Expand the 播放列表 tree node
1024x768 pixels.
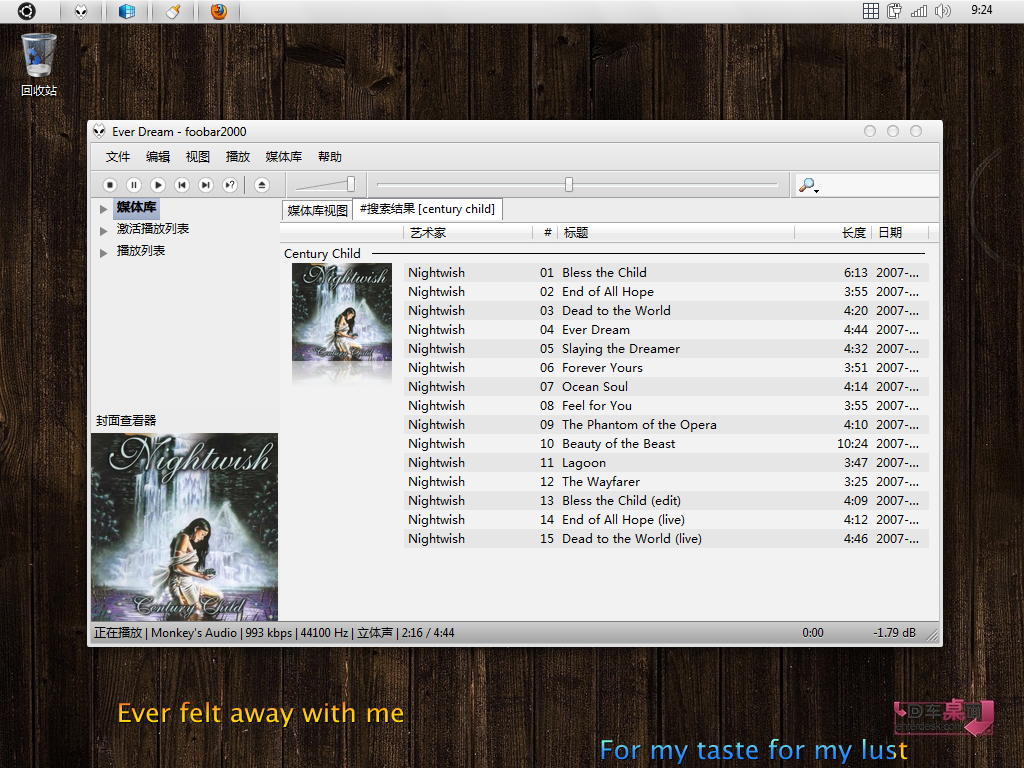click(103, 253)
